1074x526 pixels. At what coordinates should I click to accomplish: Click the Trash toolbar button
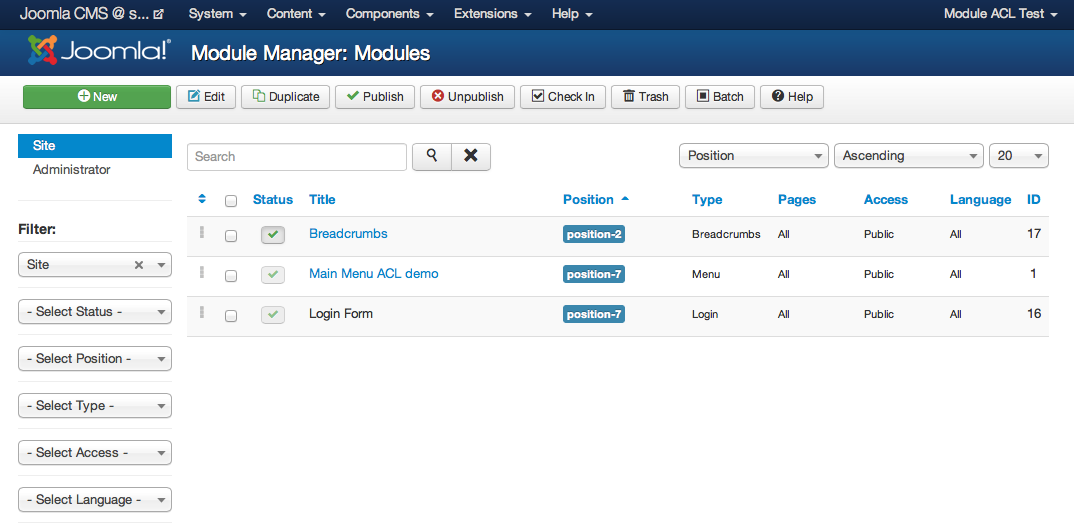[x=645, y=97]
